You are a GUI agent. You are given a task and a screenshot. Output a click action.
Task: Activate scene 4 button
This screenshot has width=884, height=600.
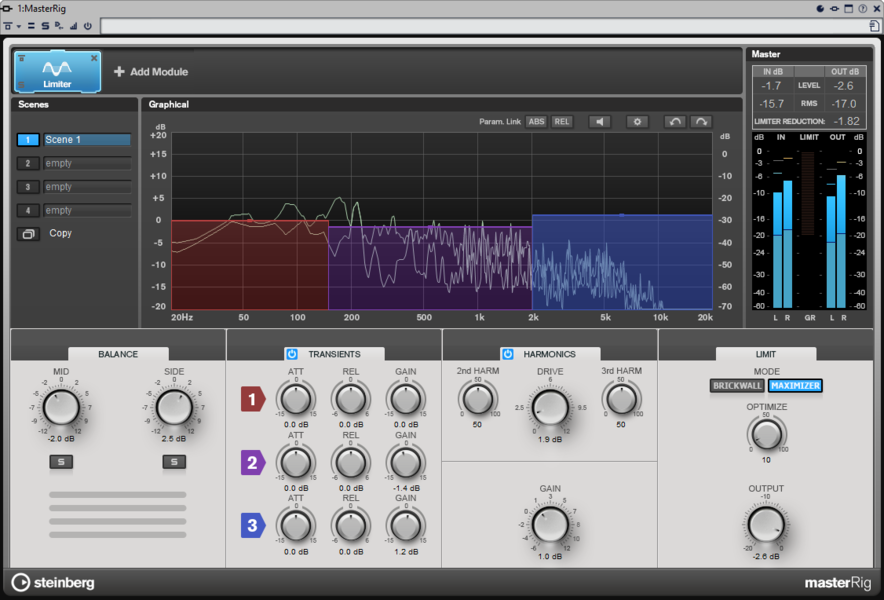click(28, 210)
